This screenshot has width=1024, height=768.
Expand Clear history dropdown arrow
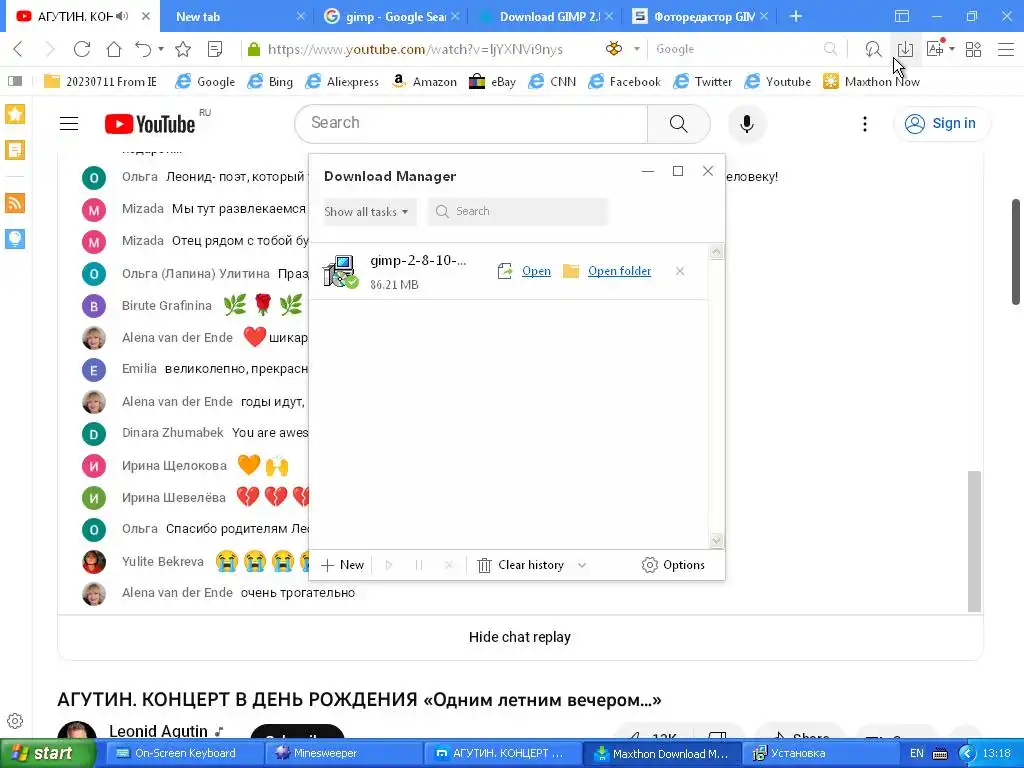click(x=582, y=566)
